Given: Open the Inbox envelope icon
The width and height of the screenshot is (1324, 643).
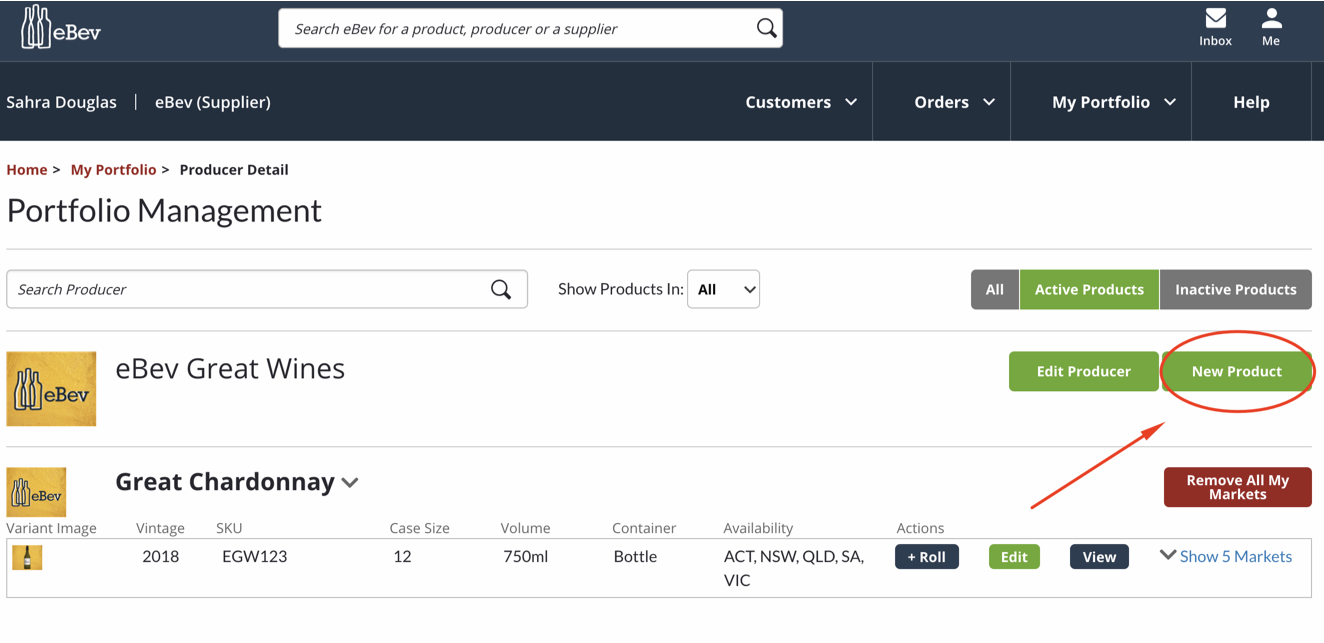Looking at the screenshot, I should [1215, 18].
